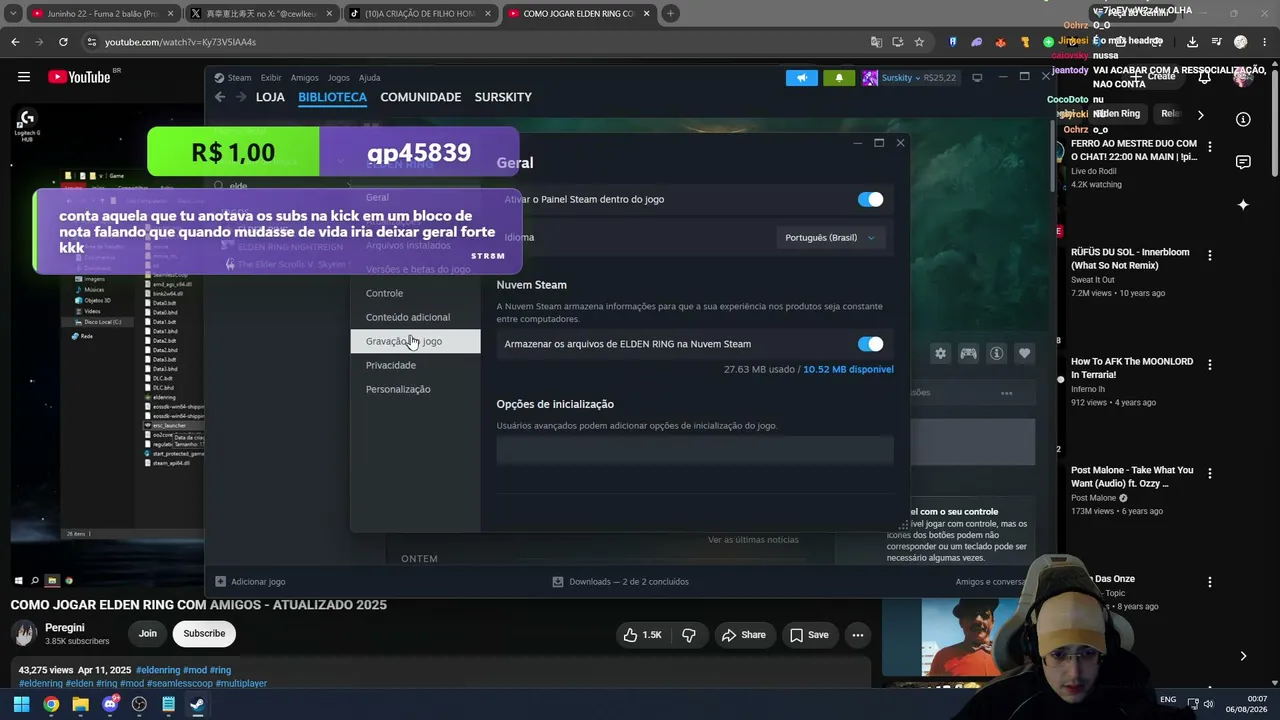Click the Steam announcements megaphone button
The height and width of the screenshot is (720, 1280).
pos(801,77)
